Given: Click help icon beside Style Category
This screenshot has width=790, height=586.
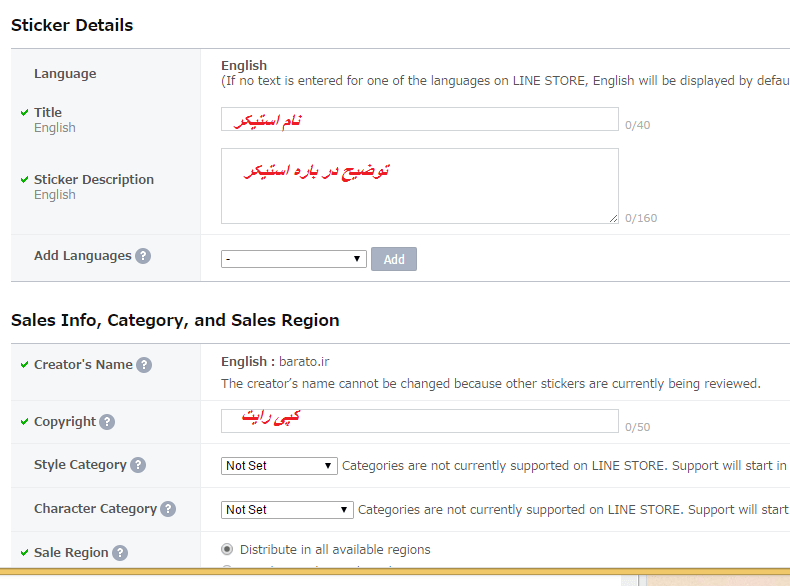Looking at the screenshot, I should tap(138, 465).
